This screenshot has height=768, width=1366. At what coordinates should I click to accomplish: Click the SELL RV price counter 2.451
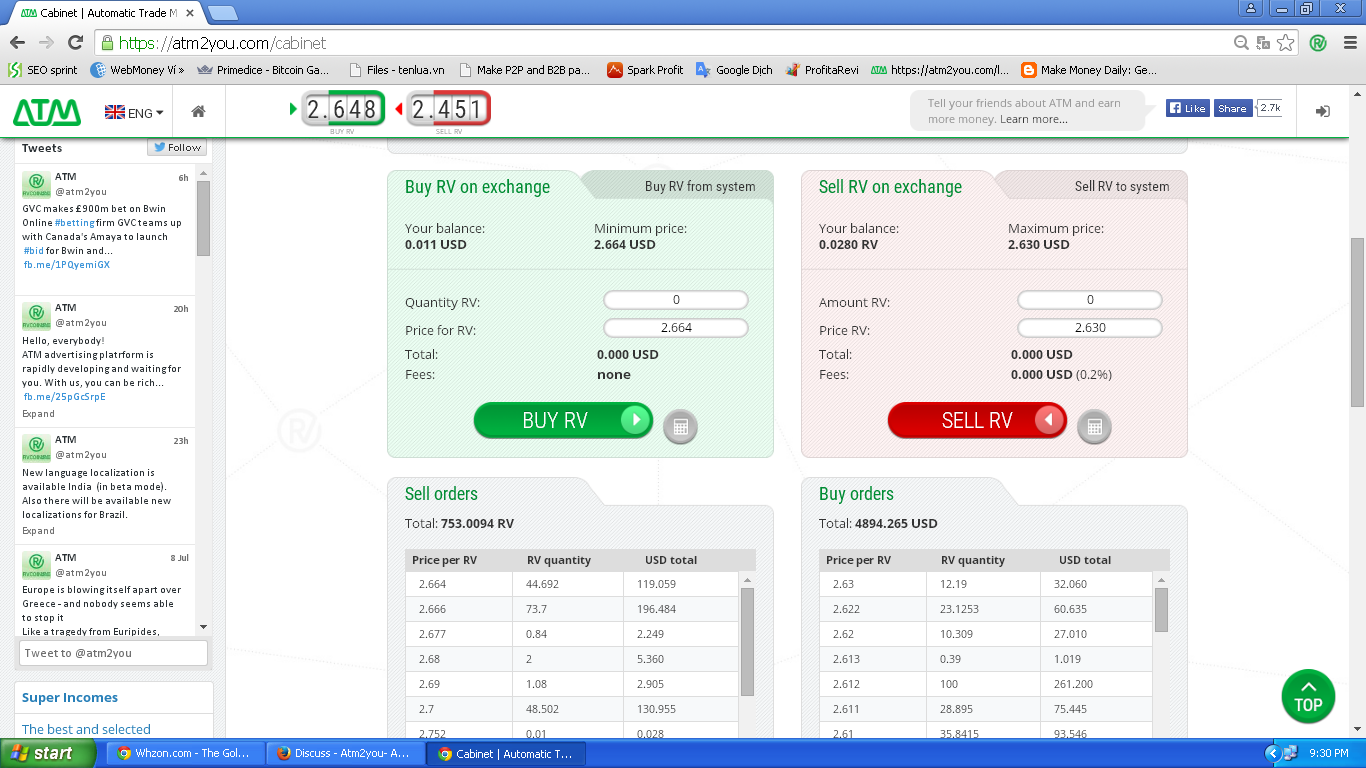[449, 109]
